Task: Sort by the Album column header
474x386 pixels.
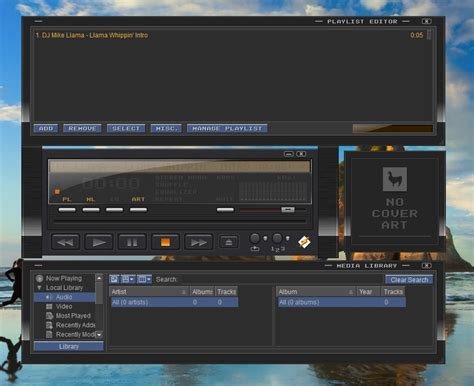Action: pyautogui.click(x=316, y=292)
